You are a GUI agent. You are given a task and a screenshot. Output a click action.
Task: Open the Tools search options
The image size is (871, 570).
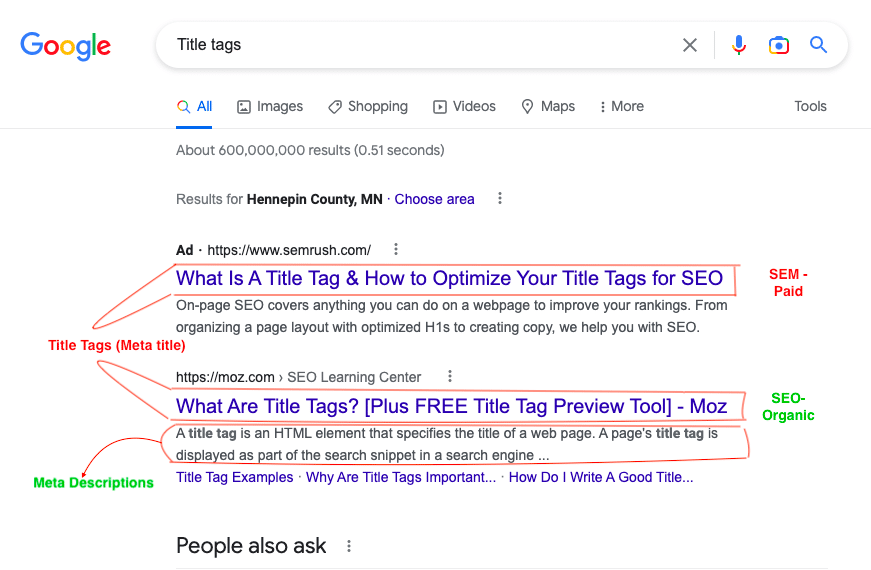click(810, 106)
